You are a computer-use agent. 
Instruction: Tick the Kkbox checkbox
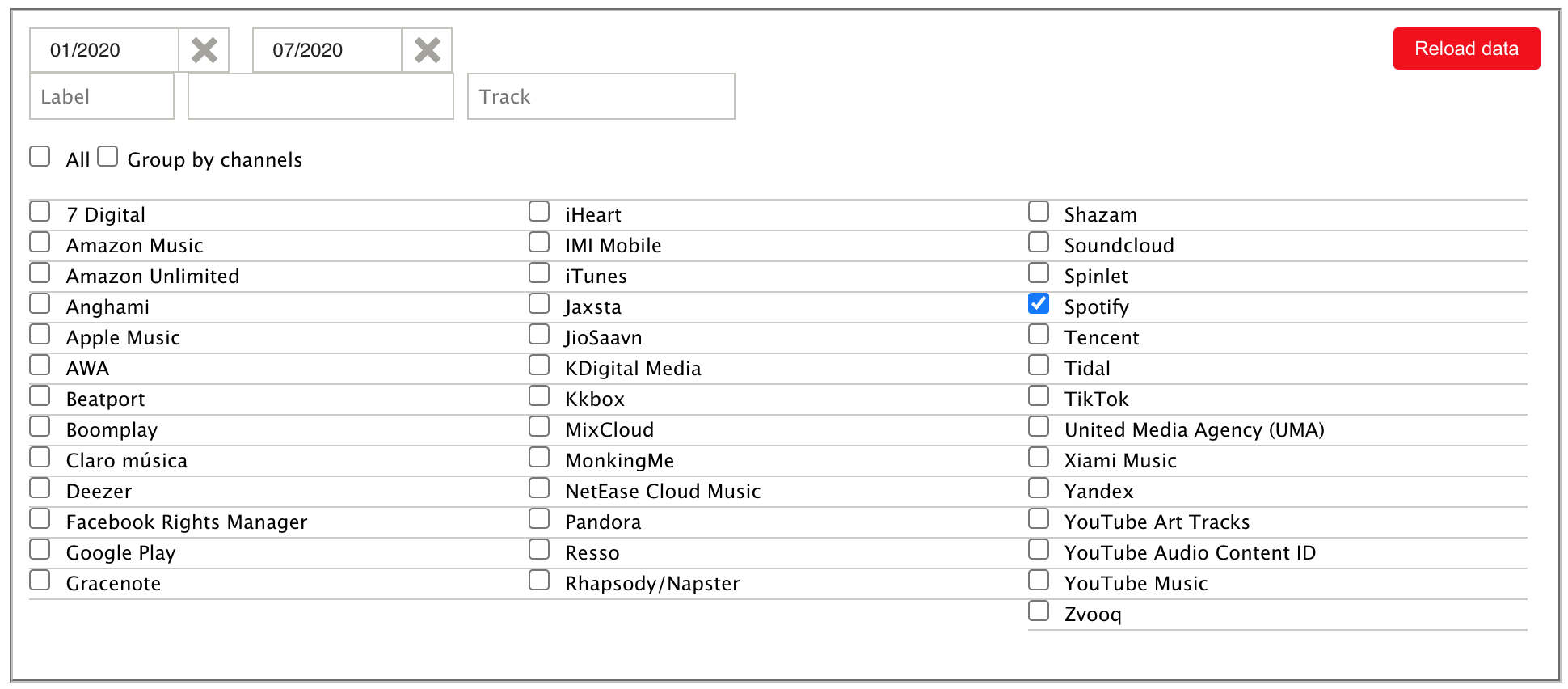pyautogui.click(x=539, y=395)
